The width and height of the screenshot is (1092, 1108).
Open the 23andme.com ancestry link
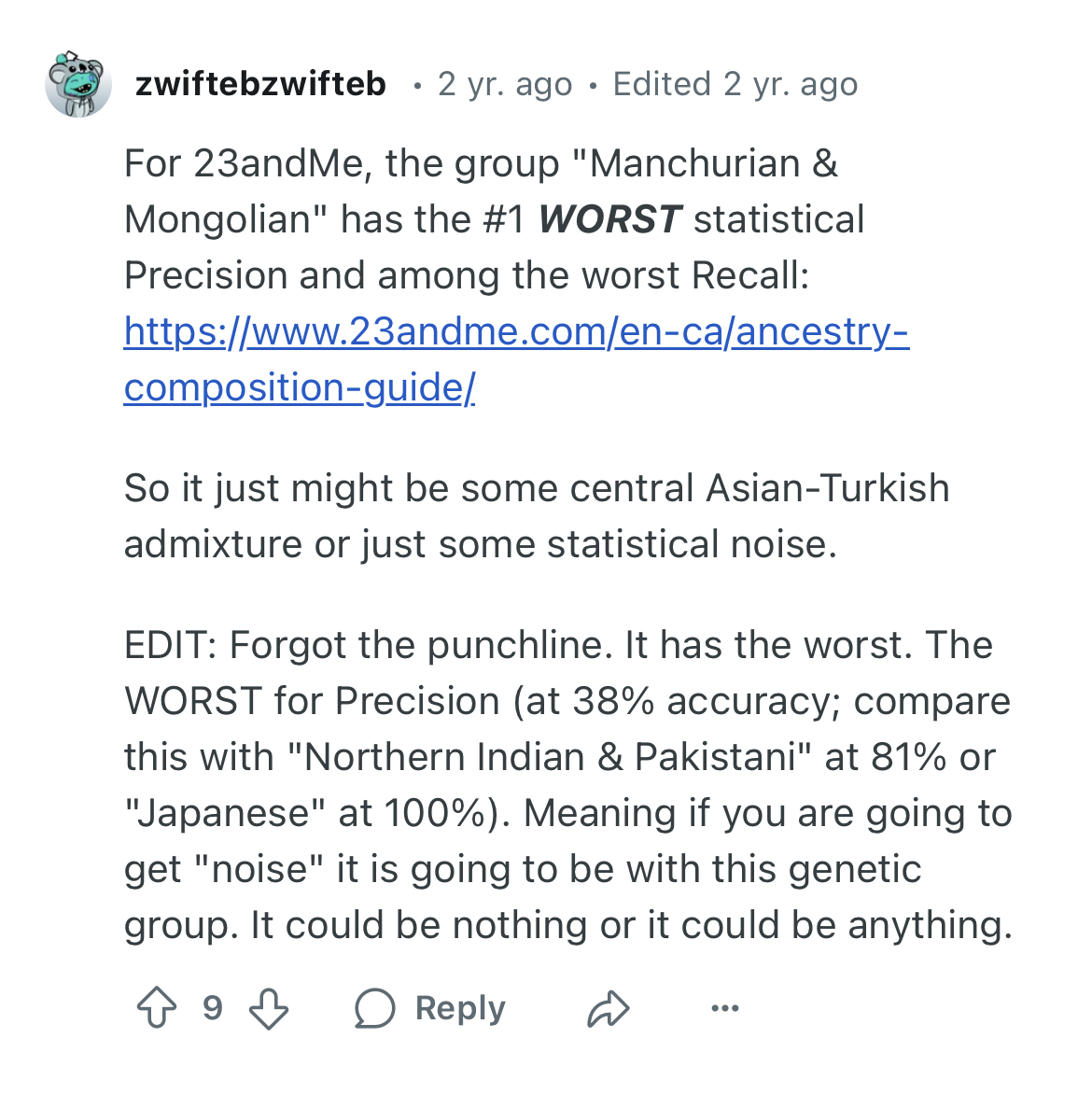pyautogui.click(x=515, y=331)
